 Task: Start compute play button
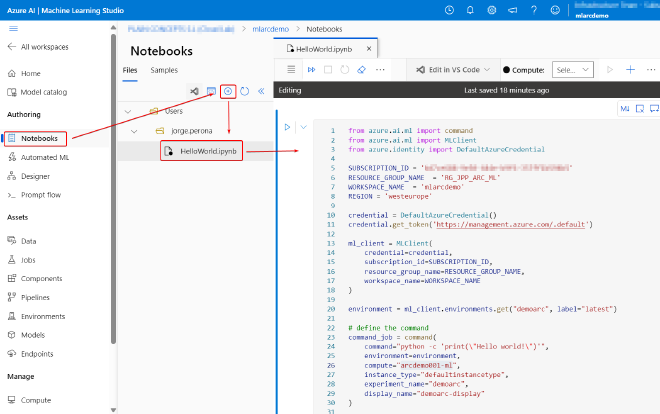click(609, 69)
